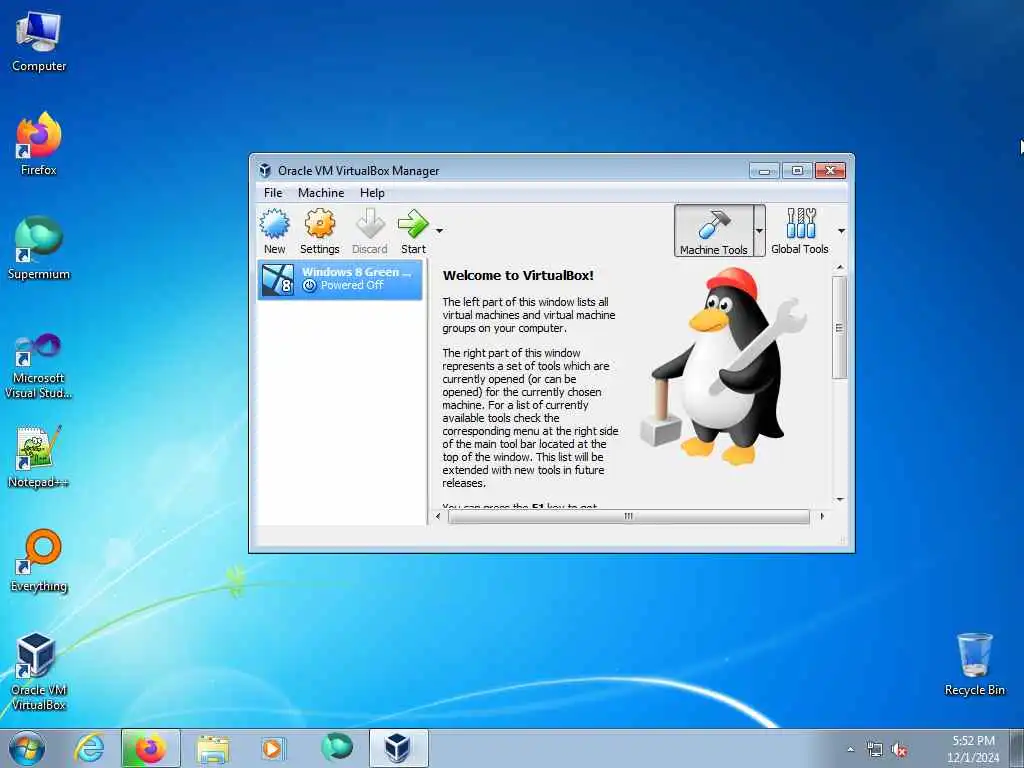The height and width of the screenshot is (768, 1024).
Task: Open the Help menu
Action: 372,193
